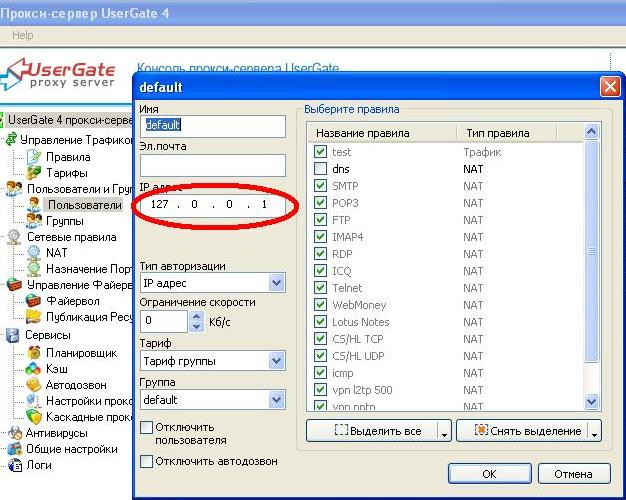626x500 pixels.
Task: Click the Сервисы services icon
Action: click(x=13, y=335)
